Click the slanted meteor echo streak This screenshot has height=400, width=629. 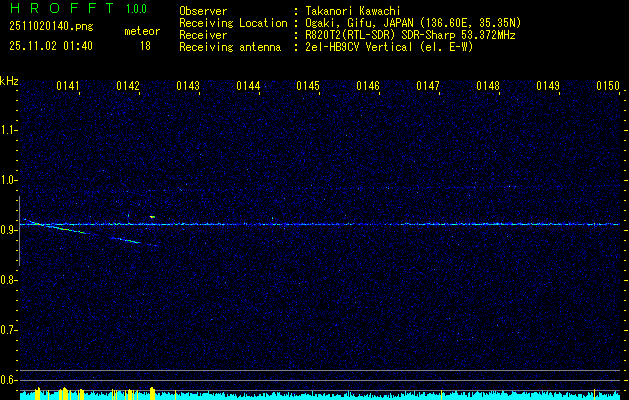click(90, 233)
